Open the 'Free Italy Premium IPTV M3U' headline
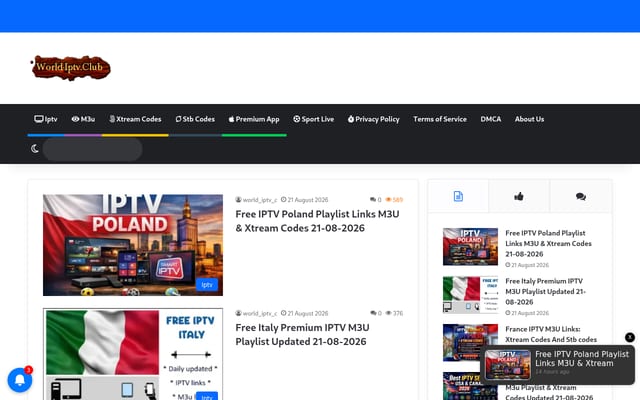Viewport: 640px width, 400px height. pyautogui.click(x=302, y=334)
